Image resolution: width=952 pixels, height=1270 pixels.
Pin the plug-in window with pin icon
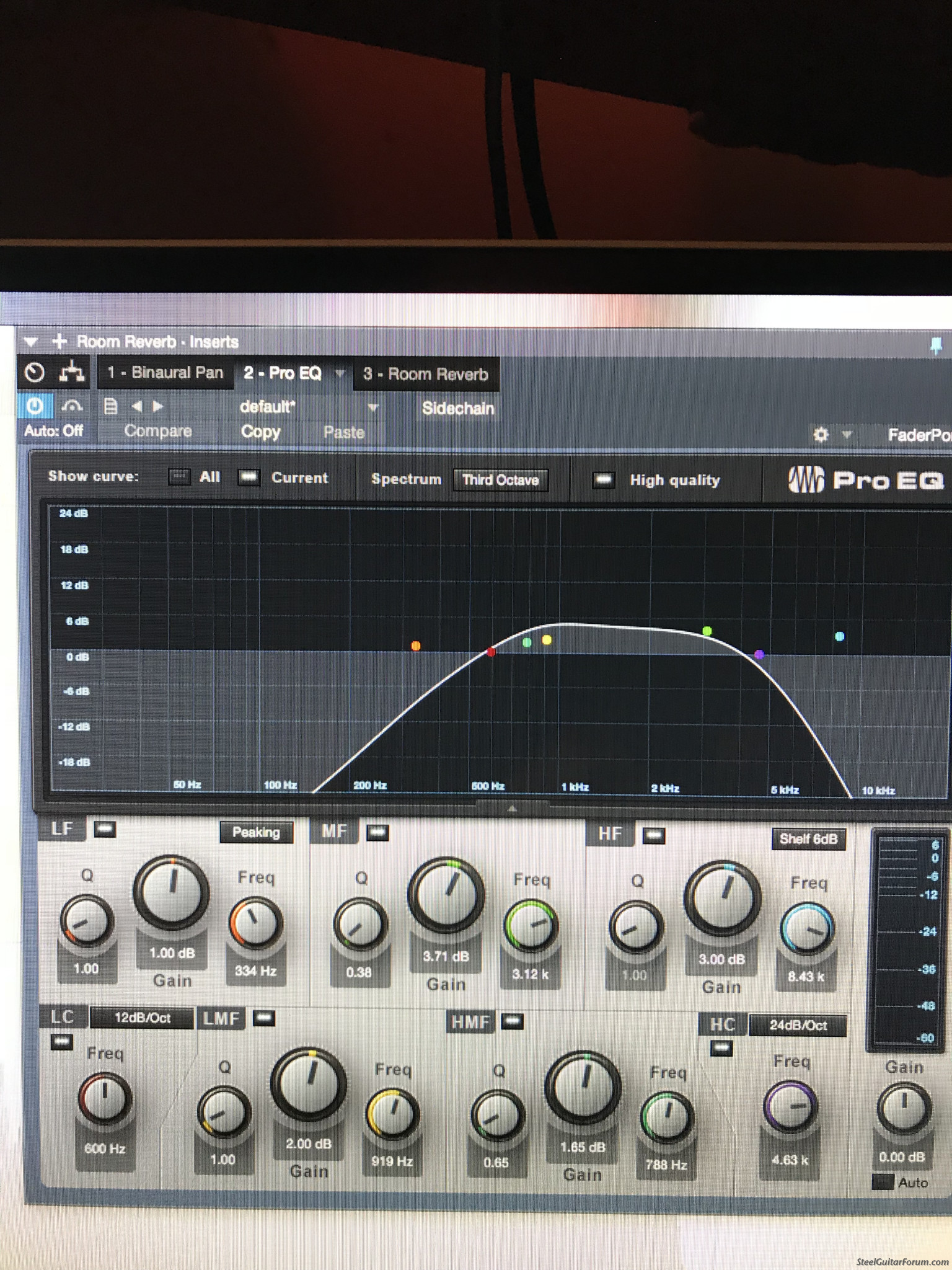(x=936, y=345)
